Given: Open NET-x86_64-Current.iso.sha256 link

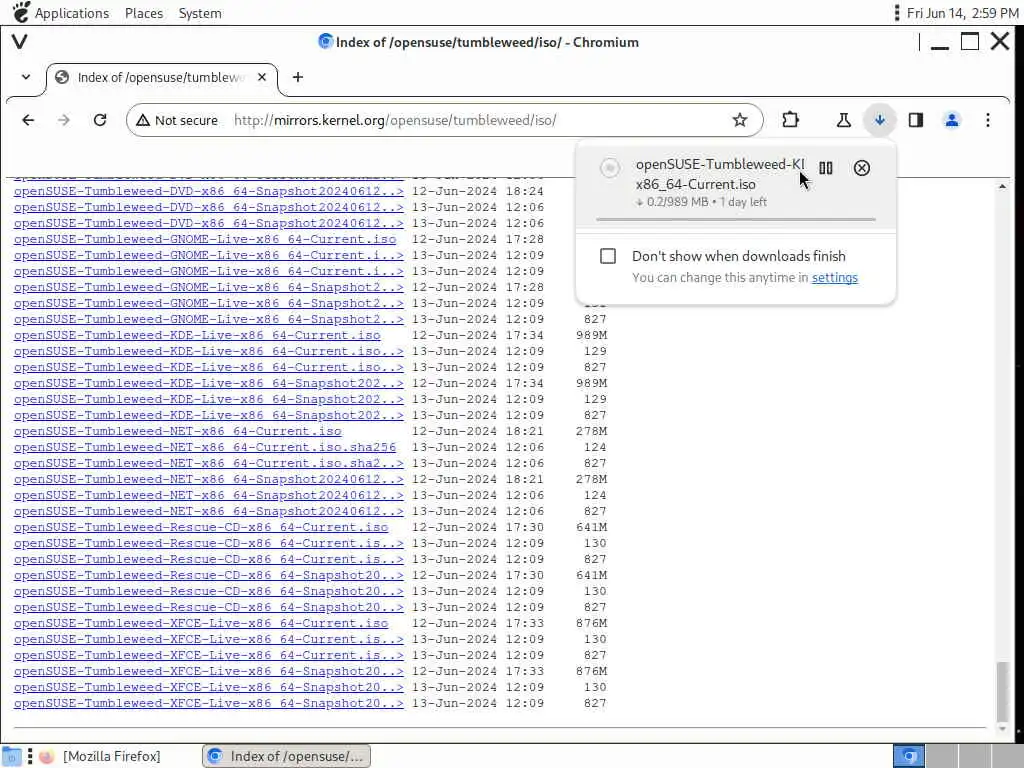Looking at the screenshot, I should pyautogui.click(x=204, y=447).
